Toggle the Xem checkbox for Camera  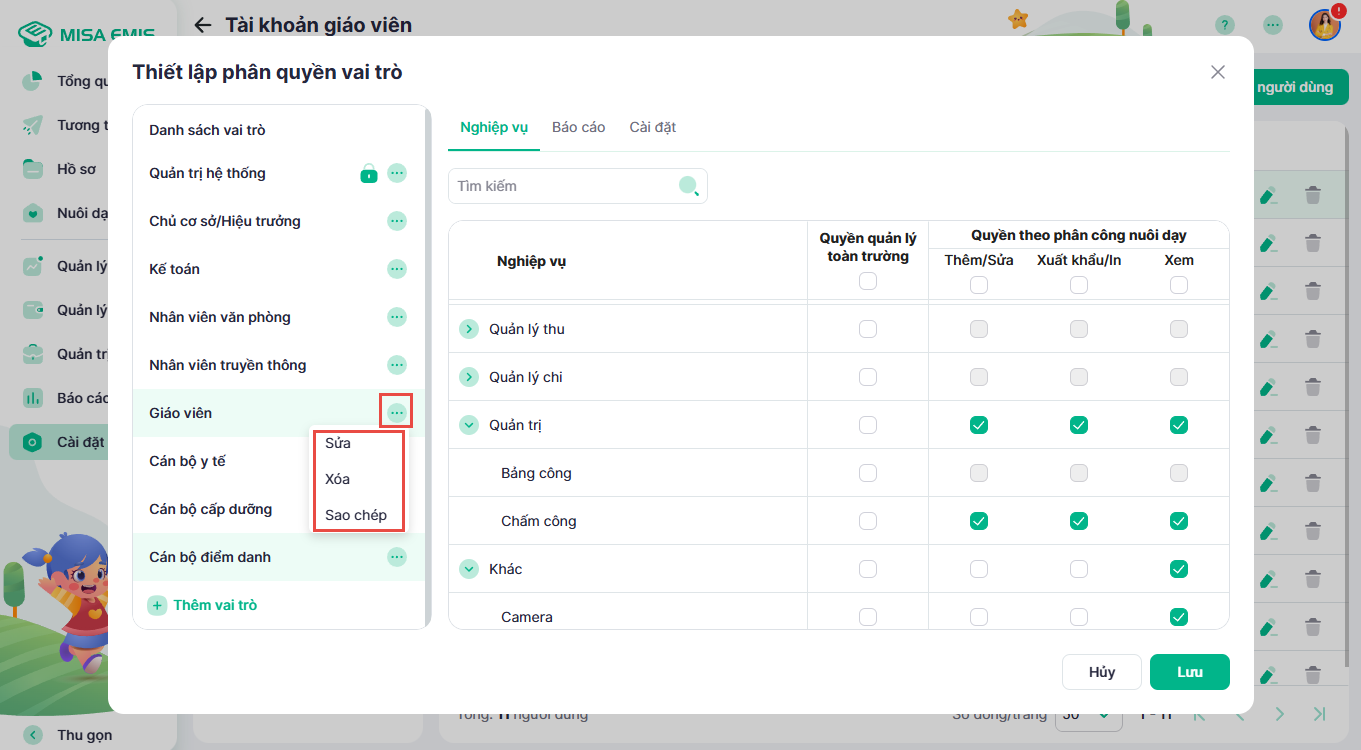[x=1179, y=617]
